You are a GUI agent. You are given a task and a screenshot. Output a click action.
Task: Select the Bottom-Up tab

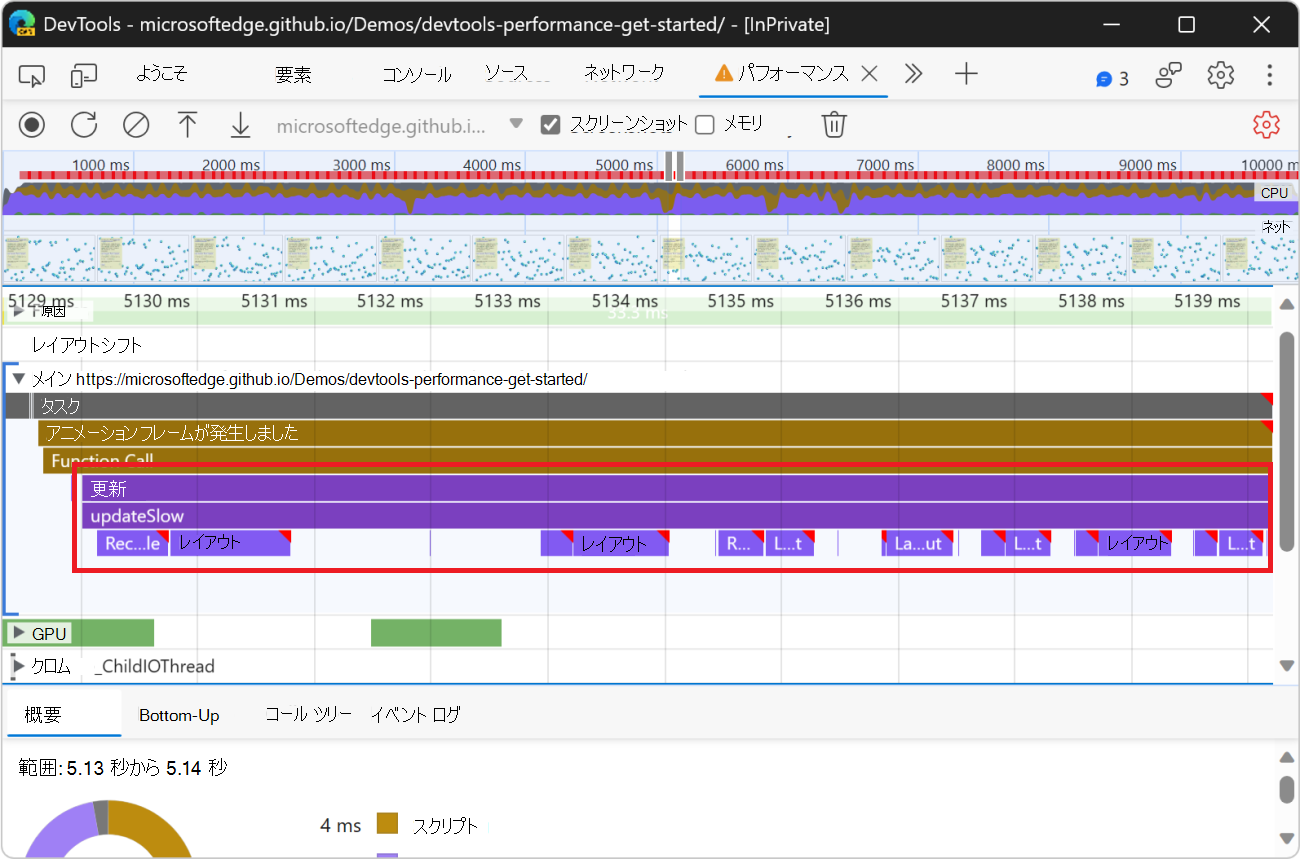click(x=179, y=715)
